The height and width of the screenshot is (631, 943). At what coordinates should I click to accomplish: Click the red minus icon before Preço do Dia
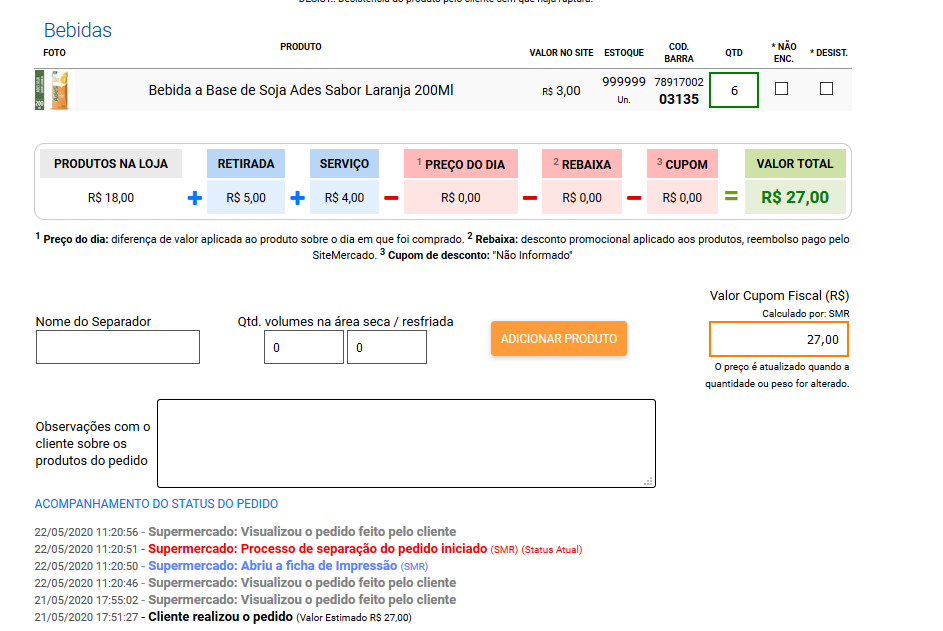click(391, 198)
